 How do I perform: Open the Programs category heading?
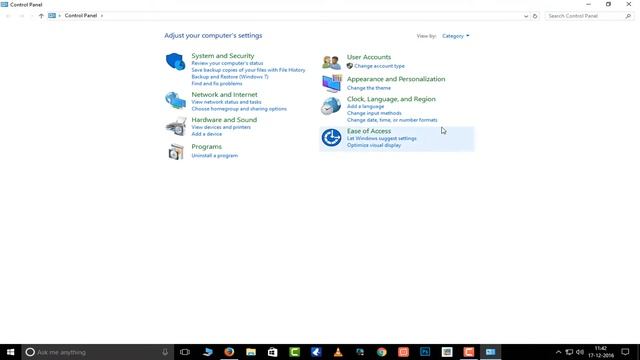[207, 147]
